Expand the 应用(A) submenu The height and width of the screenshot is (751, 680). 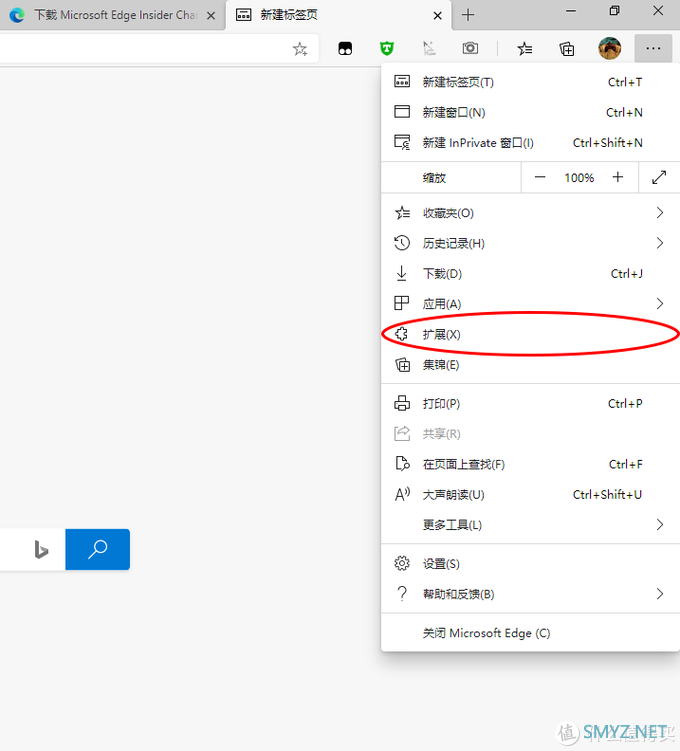tap(531, 304)
